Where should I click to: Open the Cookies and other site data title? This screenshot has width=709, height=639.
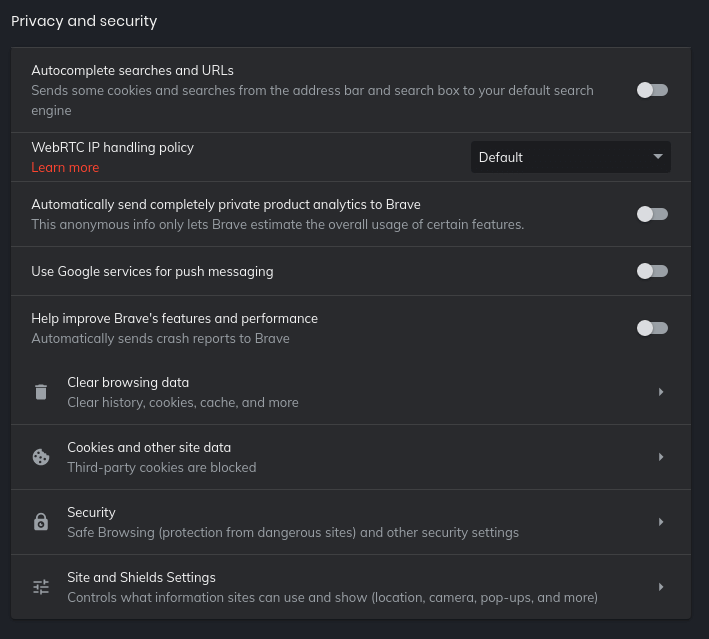tap(149, 447)
